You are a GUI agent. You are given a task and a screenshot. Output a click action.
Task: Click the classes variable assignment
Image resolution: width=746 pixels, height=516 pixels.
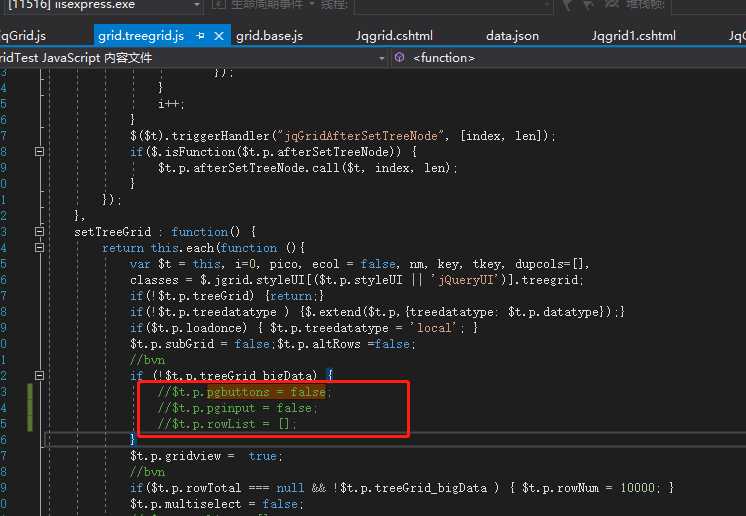tap(356, 280)
